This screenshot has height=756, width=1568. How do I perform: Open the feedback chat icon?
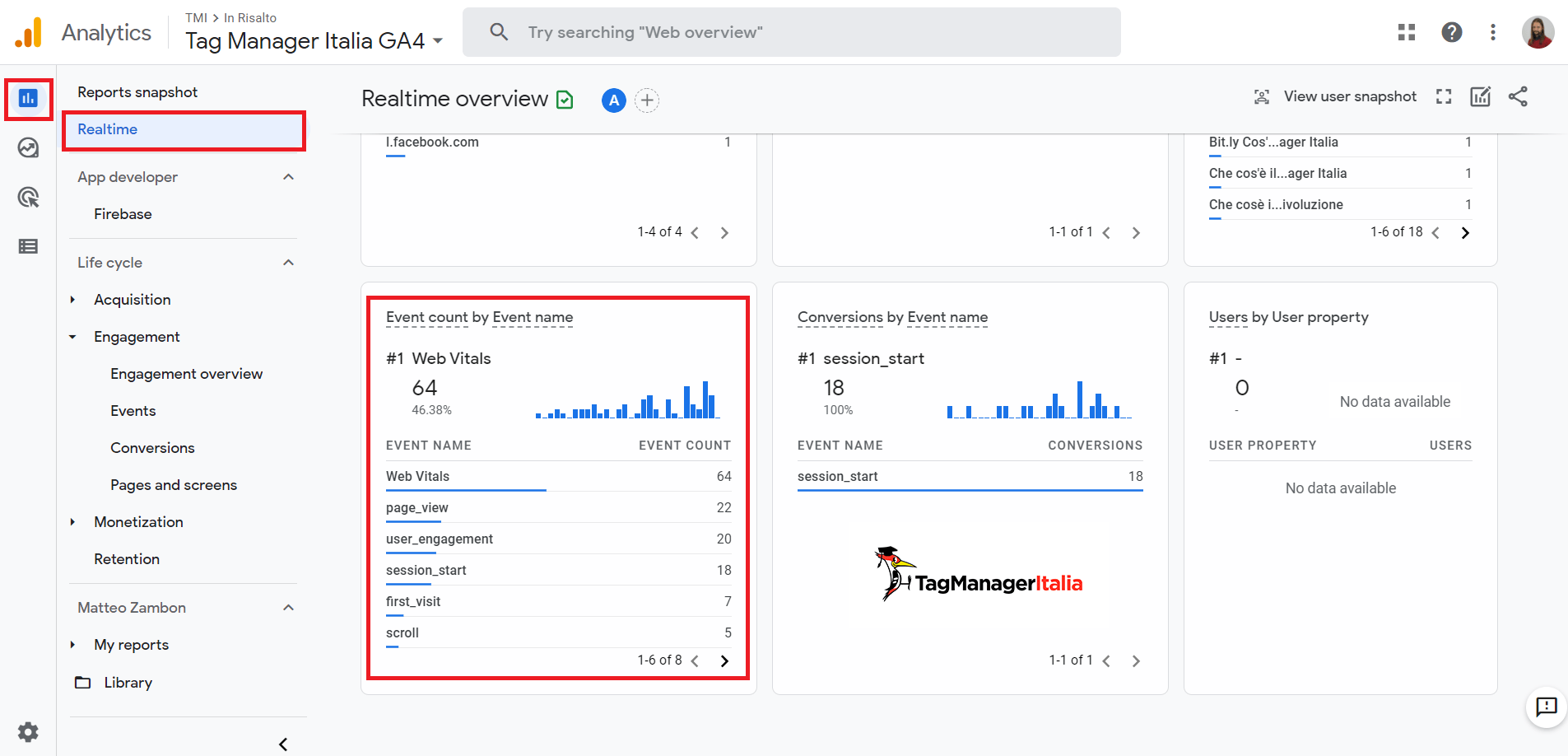pyautogui.click(x=1547, y=707)
